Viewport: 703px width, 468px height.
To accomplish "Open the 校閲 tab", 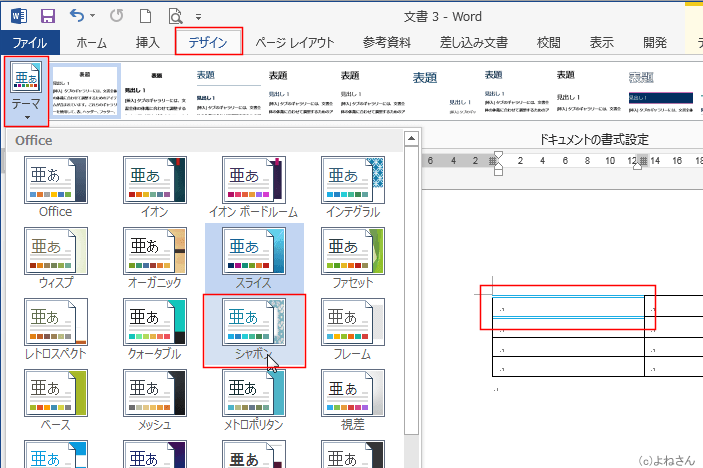I will (x=549, y=43).
